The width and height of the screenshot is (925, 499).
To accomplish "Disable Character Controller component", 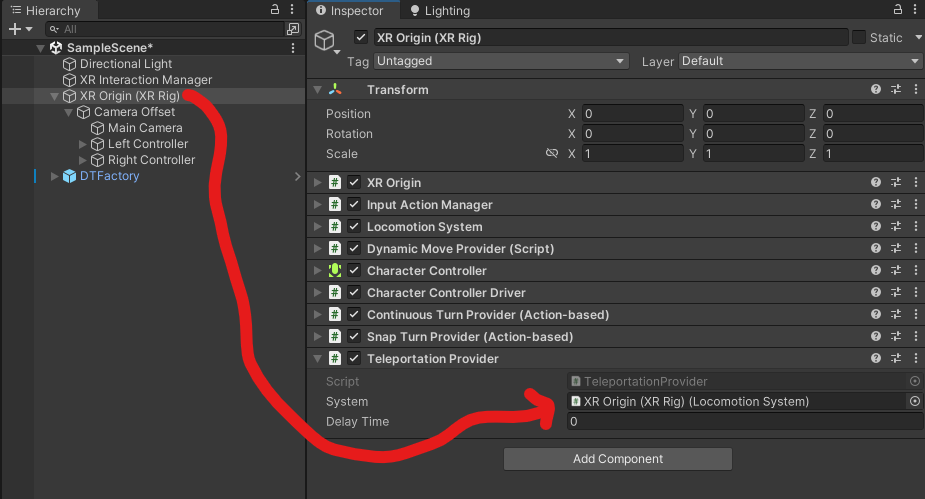I will pyautogui.click(x=354, y=270).
